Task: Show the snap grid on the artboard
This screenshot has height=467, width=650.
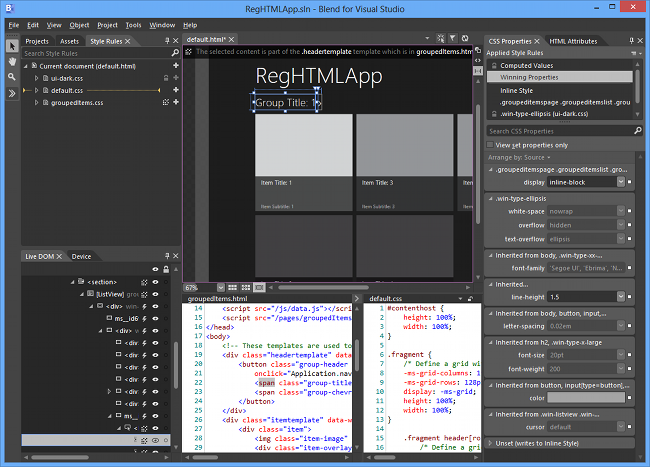Action: (233, 287)
